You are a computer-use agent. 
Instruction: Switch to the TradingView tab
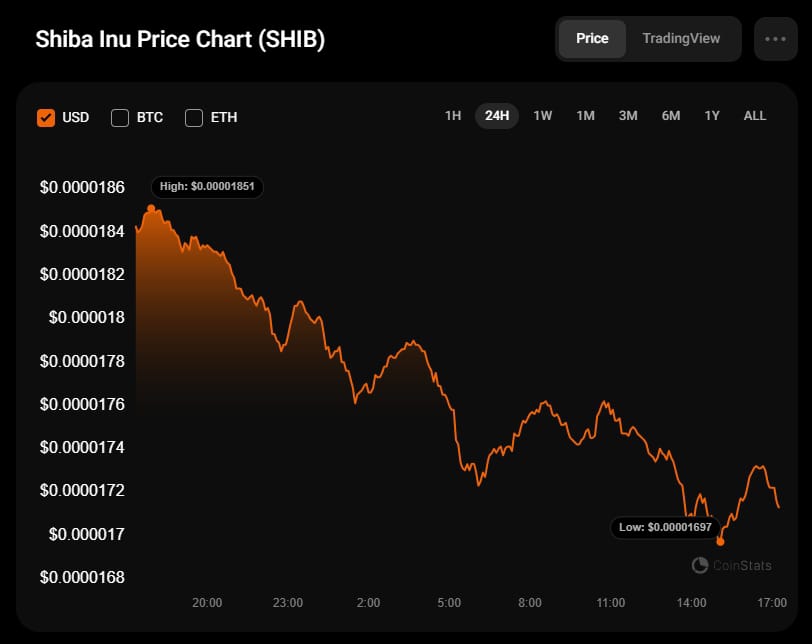pyautogui.click(x=681, y=38)
